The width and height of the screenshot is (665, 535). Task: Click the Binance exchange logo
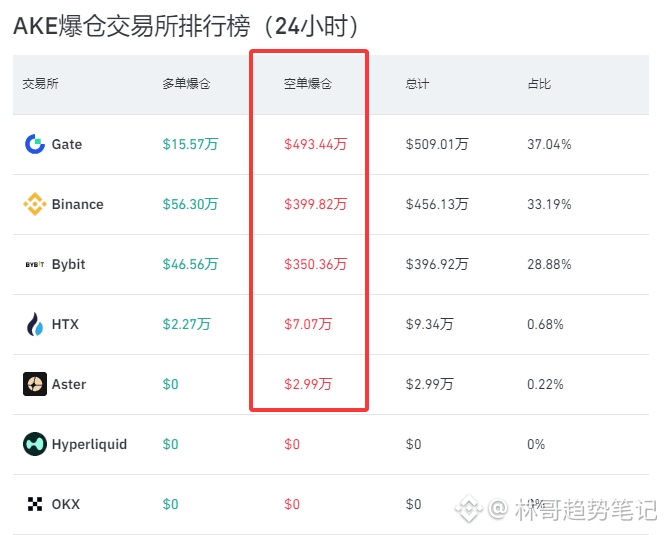(35, 204)
